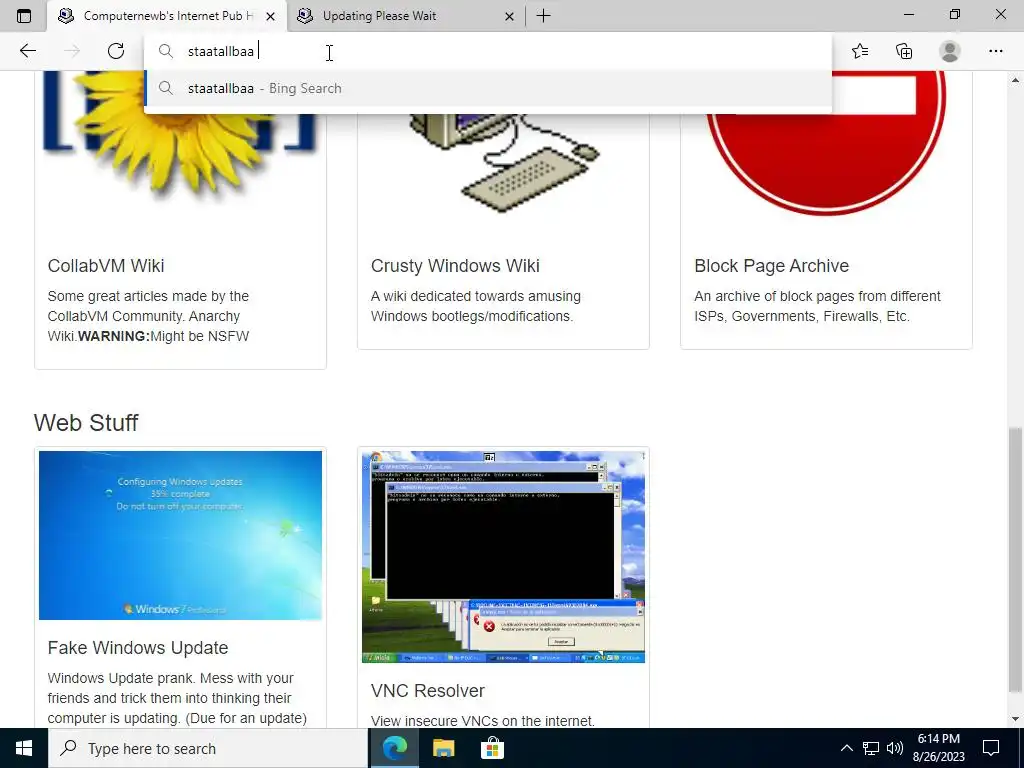Click the Web Stuff heading

click(x=86, y=423)
